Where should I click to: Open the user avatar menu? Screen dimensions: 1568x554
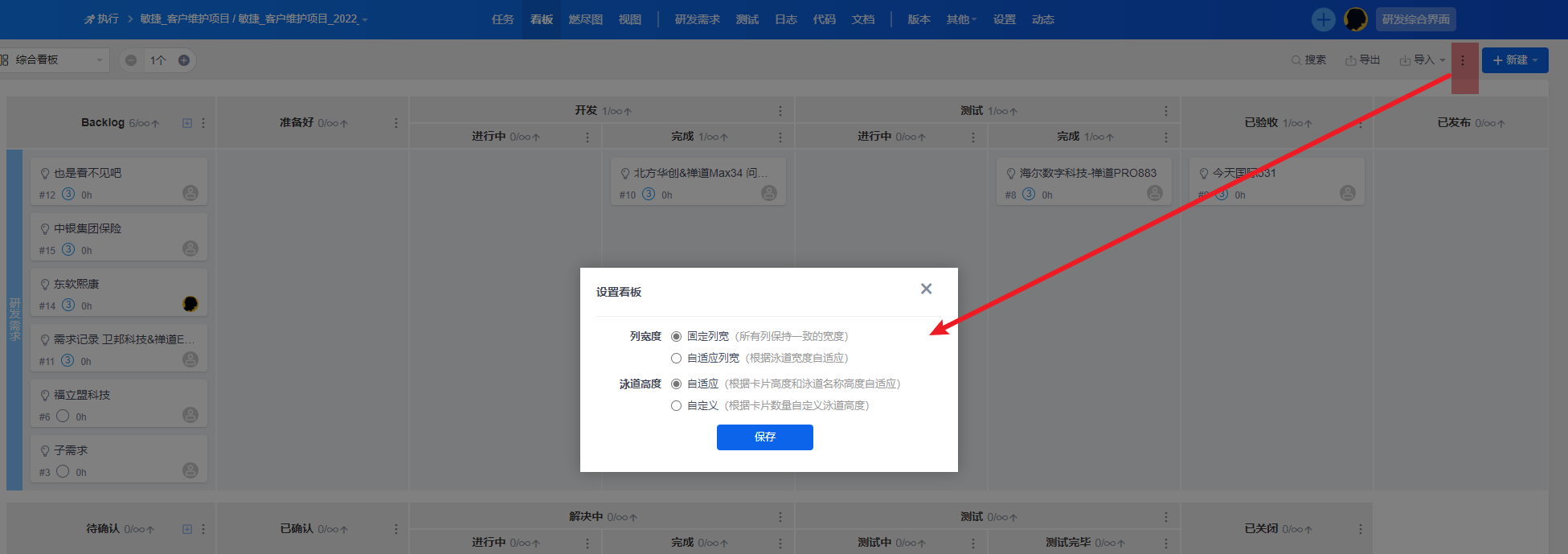point(1356,19)
